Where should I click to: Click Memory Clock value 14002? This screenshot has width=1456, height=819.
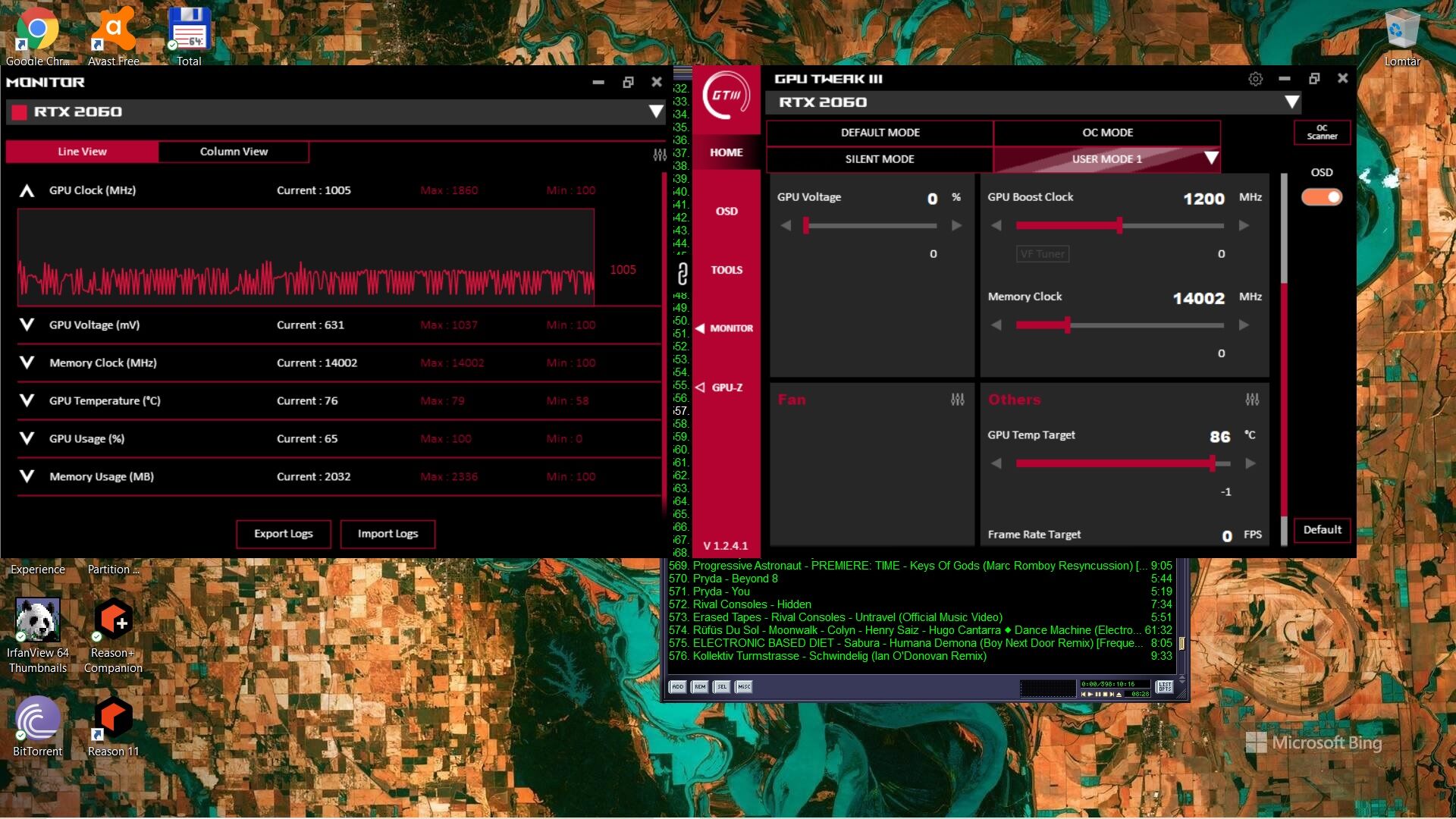pos(1198,298)
